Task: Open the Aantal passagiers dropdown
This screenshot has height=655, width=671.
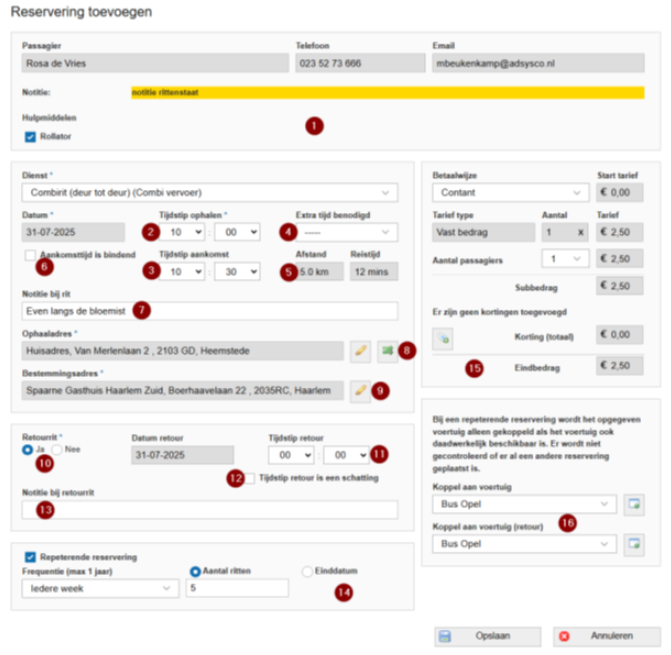Action: tap(565, 259)
